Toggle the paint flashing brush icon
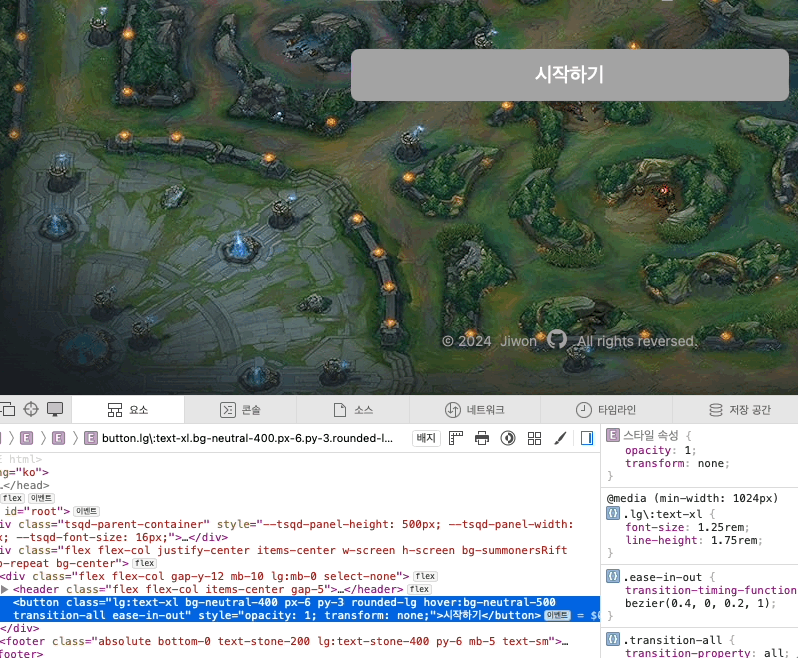 click(560, 438)
